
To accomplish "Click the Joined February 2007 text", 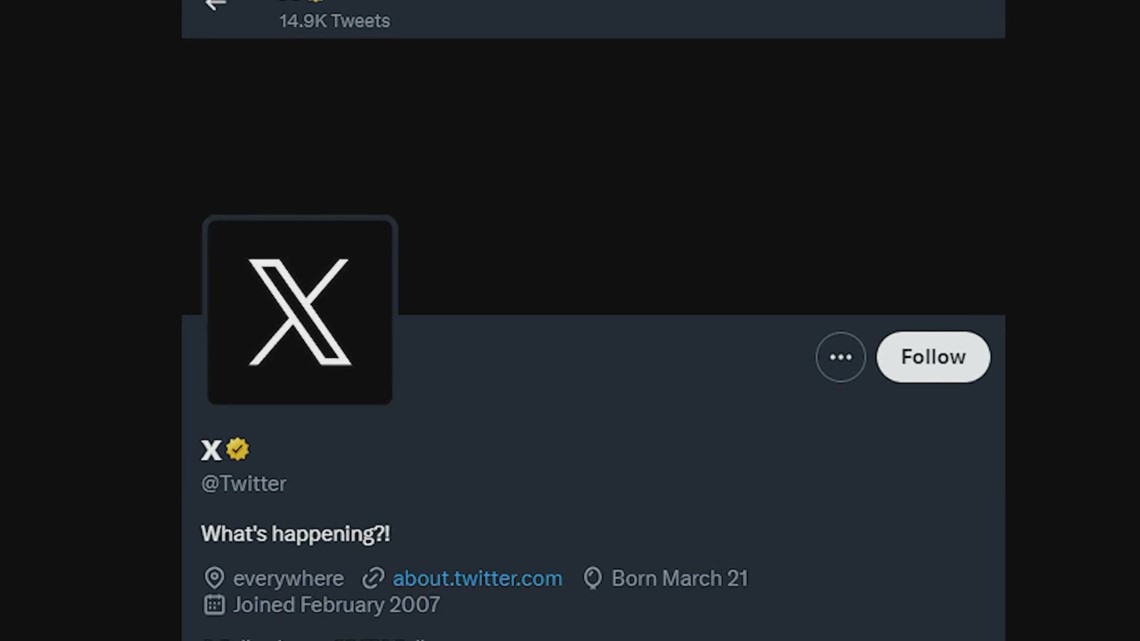I will [336, 604].
